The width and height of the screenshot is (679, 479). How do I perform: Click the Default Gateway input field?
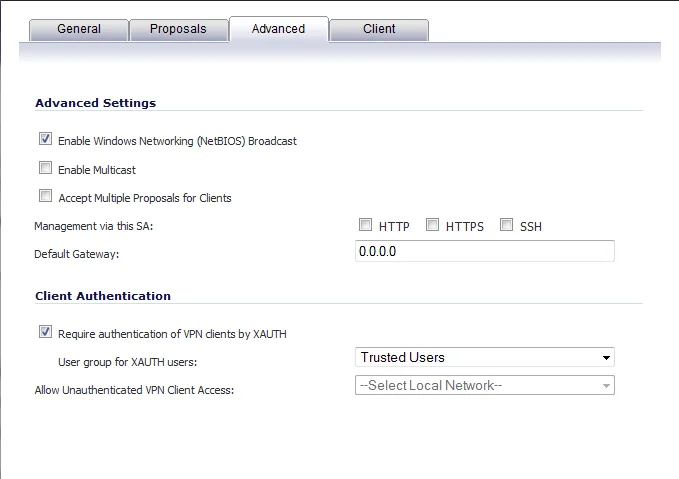click(x=484, y=251)
